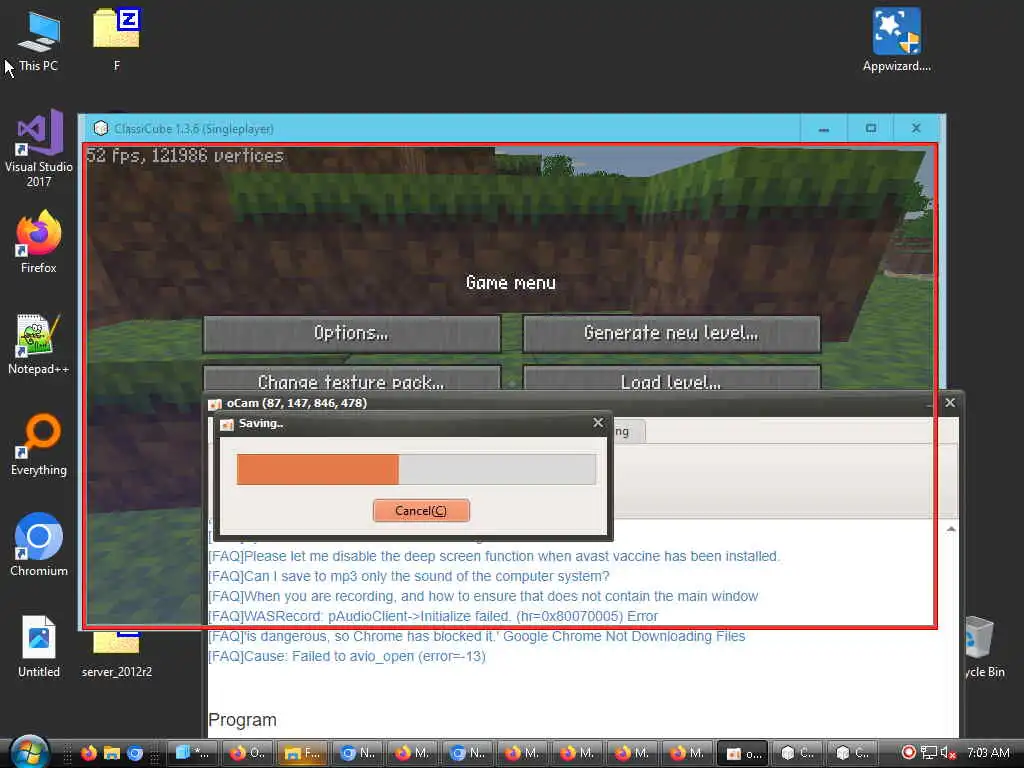Open Options in ClassiCube game menu
The width and height of the screenshot is (1024, 768).
pyautogui.click(x=352, y=334)
